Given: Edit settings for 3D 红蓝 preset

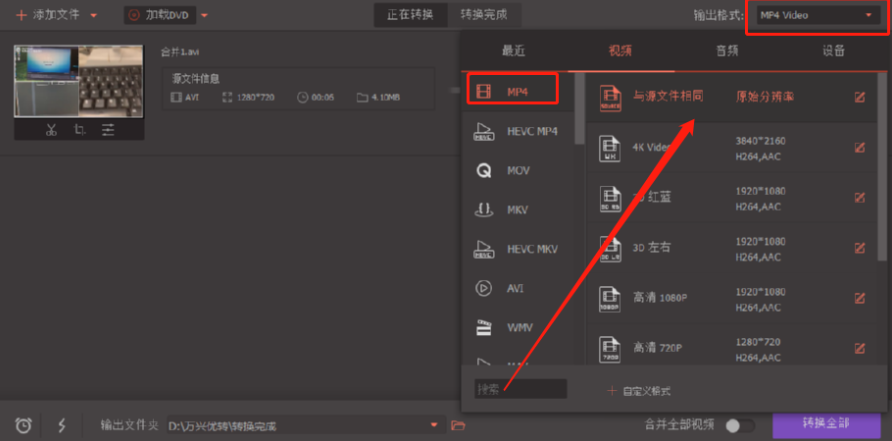Looking at the screenshot, I should click(x=860, y=197).
